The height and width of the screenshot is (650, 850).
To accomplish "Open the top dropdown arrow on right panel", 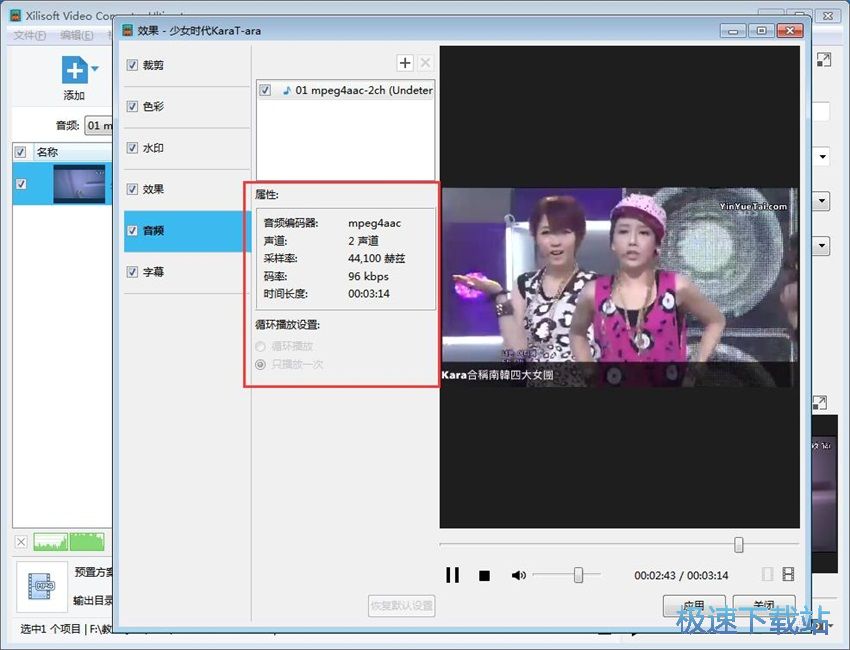I will (x=822, y=157).
